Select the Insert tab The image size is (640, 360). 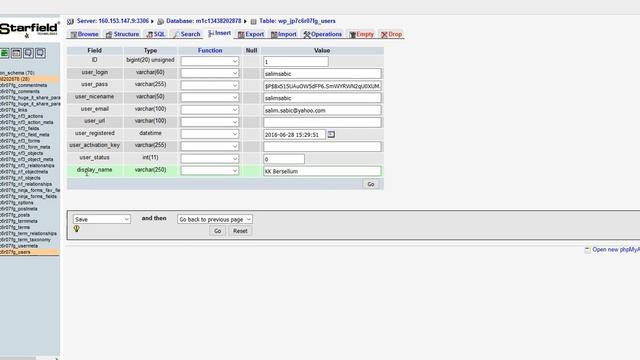pyautogui.click(x=219, y=33)
